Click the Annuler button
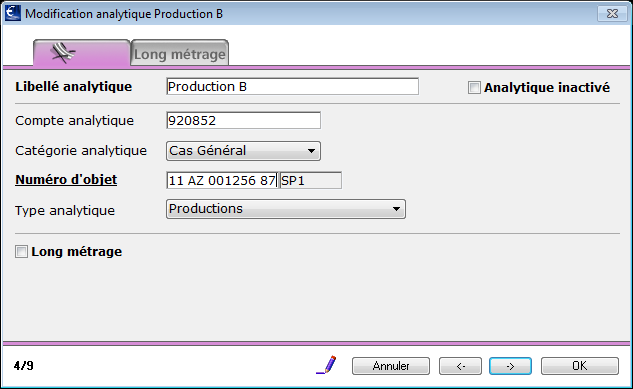The width and height of the screenshot is (633, 389). point(391,366)
